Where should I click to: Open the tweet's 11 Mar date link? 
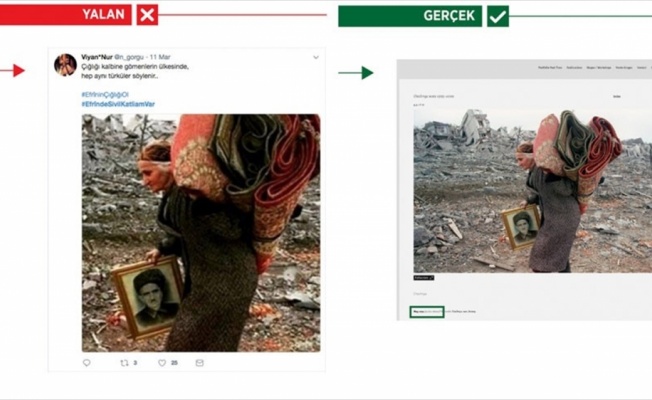coord(160,57)
